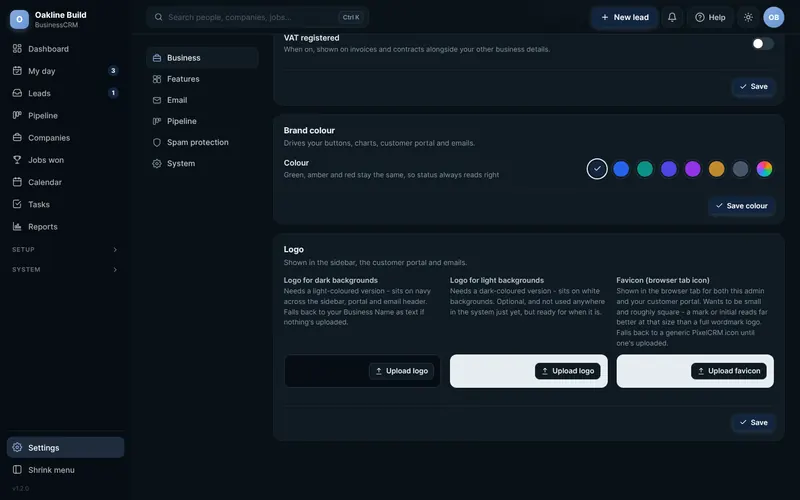Go to Pipeline in main sidebar
This screenshot has width=800, height=500.
[x=65, y=115]
